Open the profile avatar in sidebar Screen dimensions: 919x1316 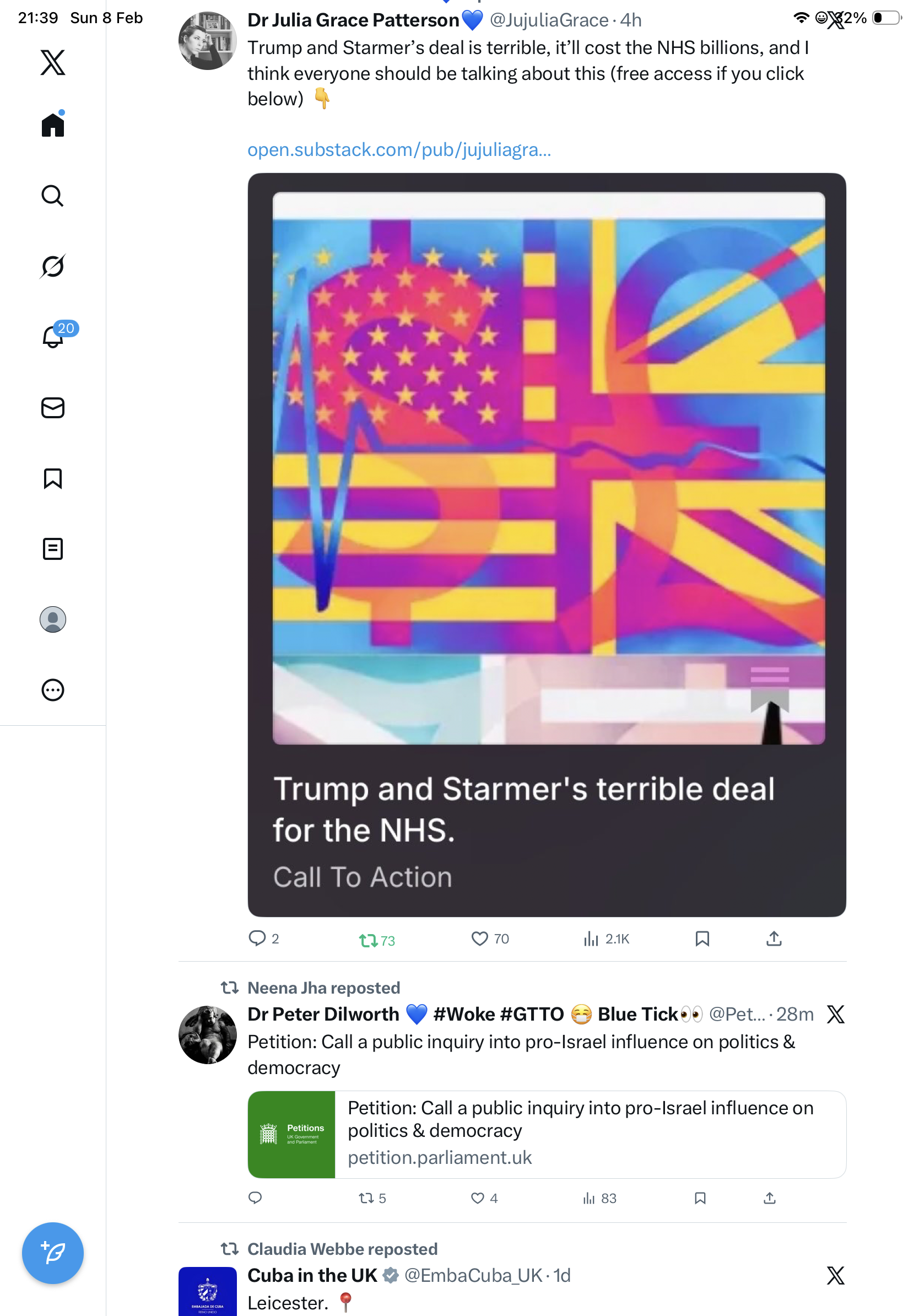(x=53, y=619)
